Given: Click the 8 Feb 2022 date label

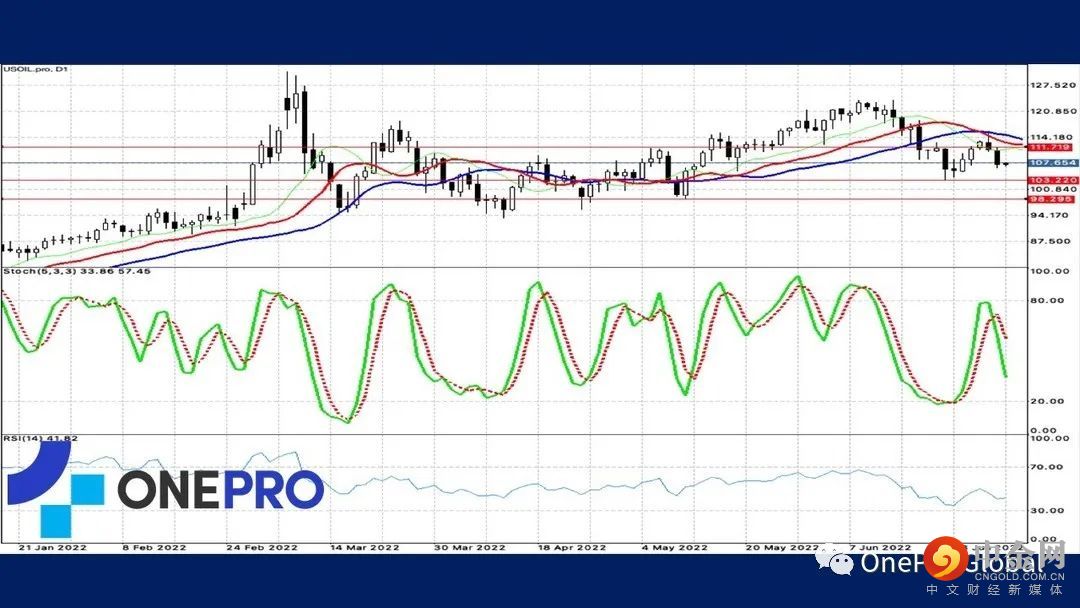Looking at the screenshot, I should (x=154, y=547).
